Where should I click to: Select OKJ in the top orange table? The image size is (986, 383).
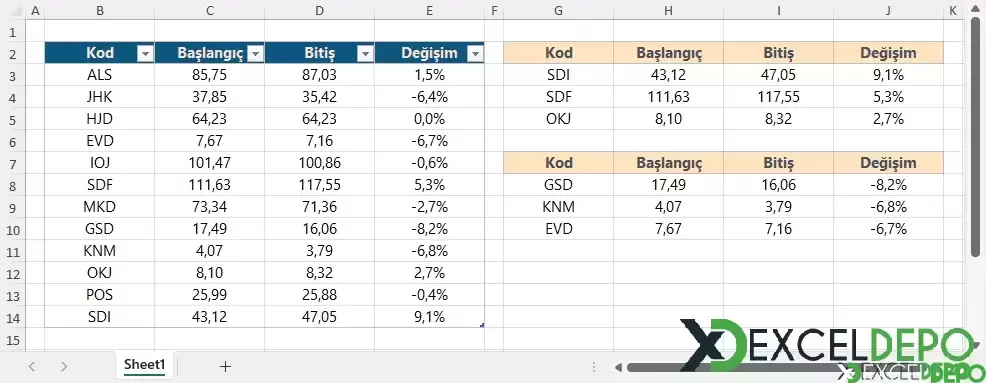click(558, 119)
